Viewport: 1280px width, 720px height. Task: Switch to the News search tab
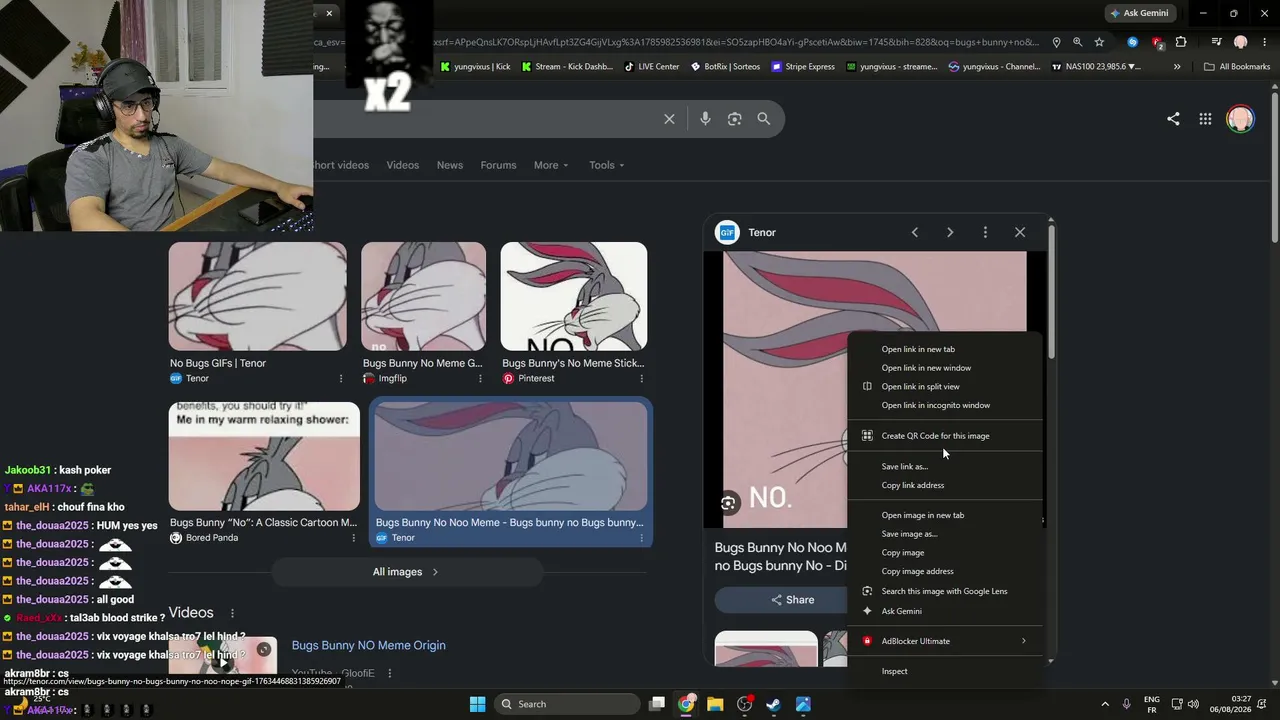coord(450,165)
